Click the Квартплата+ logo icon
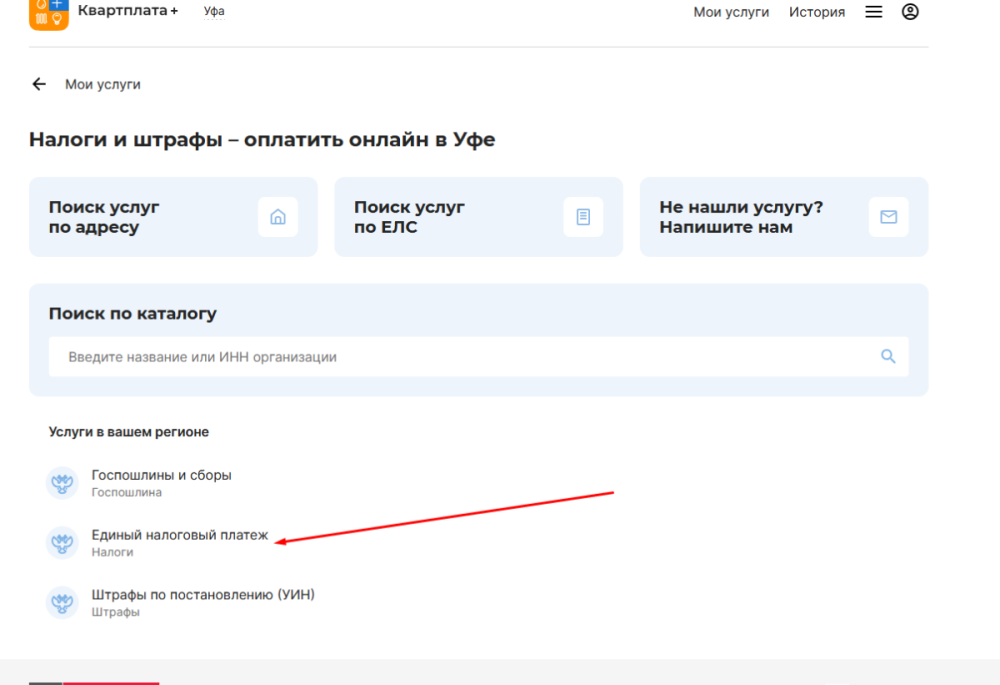Viewport: 1000px width, 685px height. (48, 12)
